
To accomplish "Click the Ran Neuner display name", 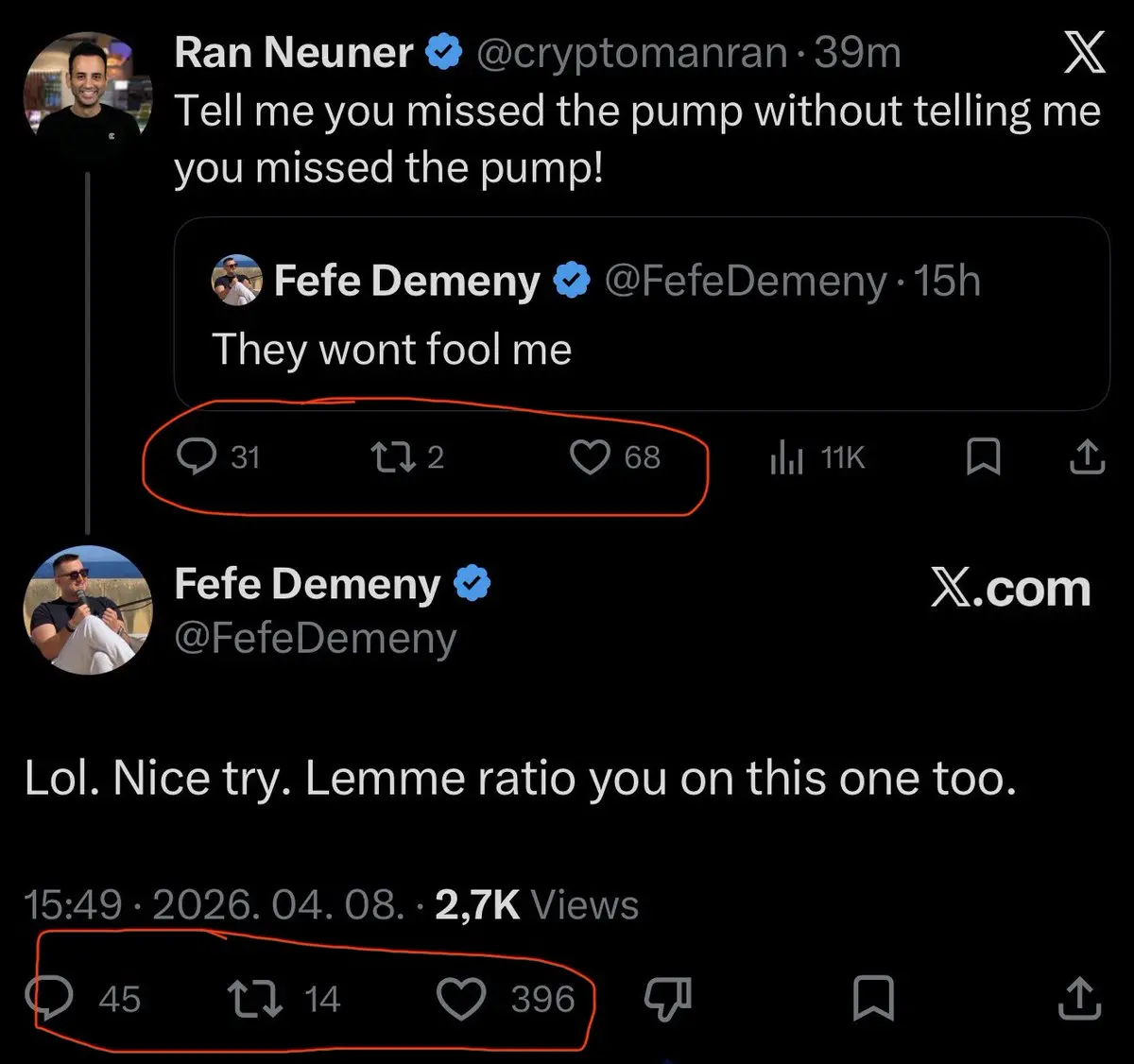I will (x=294, y=53).
